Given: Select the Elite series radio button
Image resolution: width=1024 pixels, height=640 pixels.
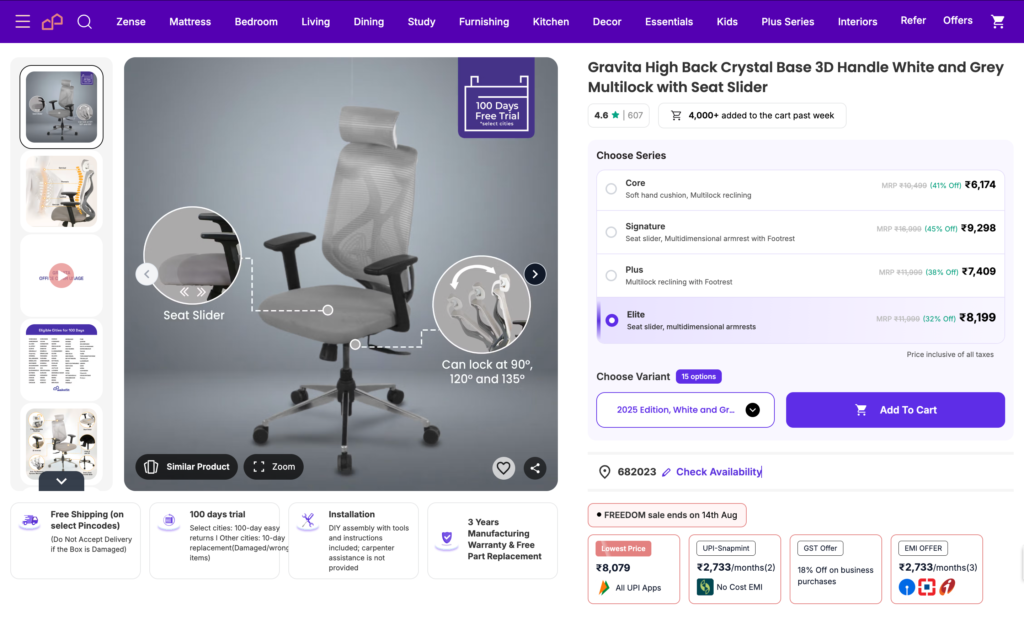Looking at the screenshot, I should click(x=612, y=320).
